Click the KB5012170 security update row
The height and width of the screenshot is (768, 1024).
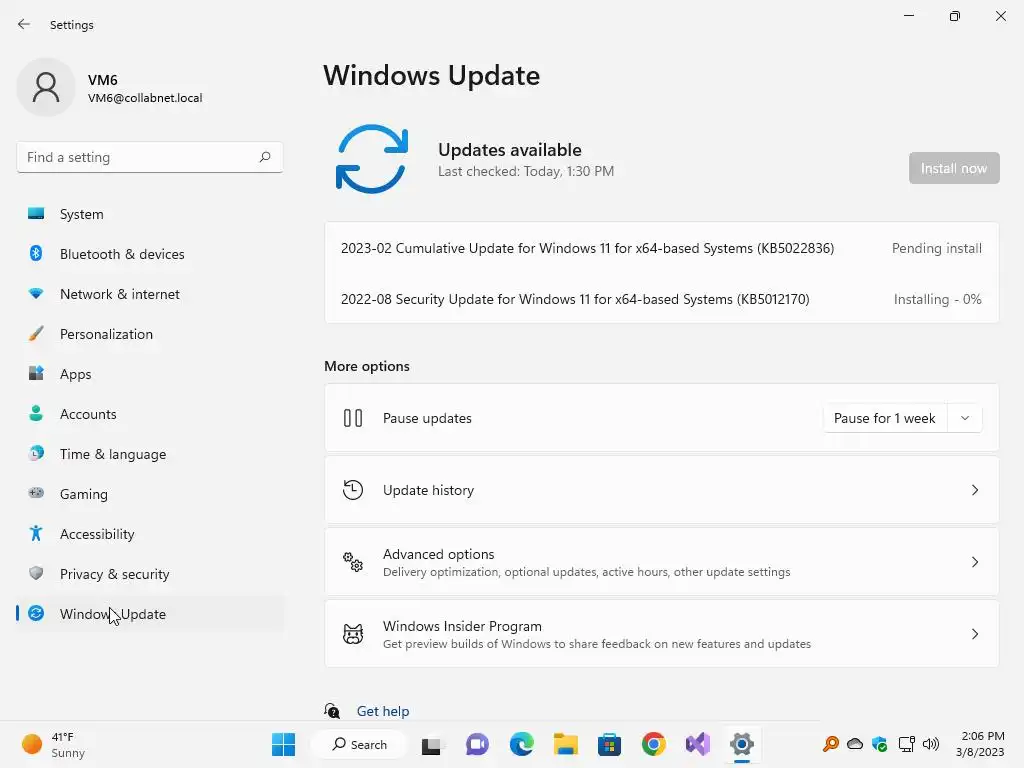click(661, 299)
